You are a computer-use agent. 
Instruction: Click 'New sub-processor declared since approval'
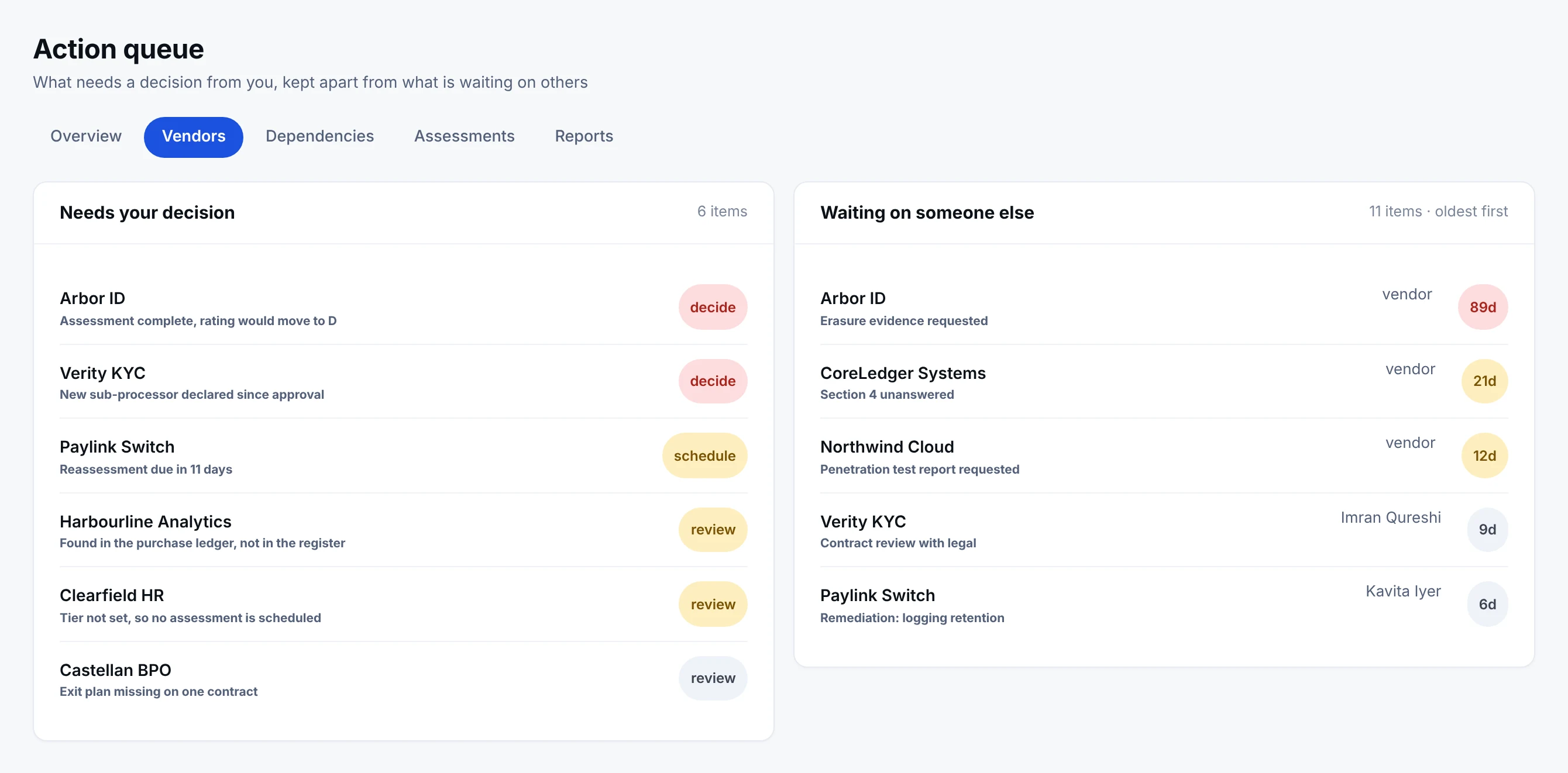tap(192, 395)
